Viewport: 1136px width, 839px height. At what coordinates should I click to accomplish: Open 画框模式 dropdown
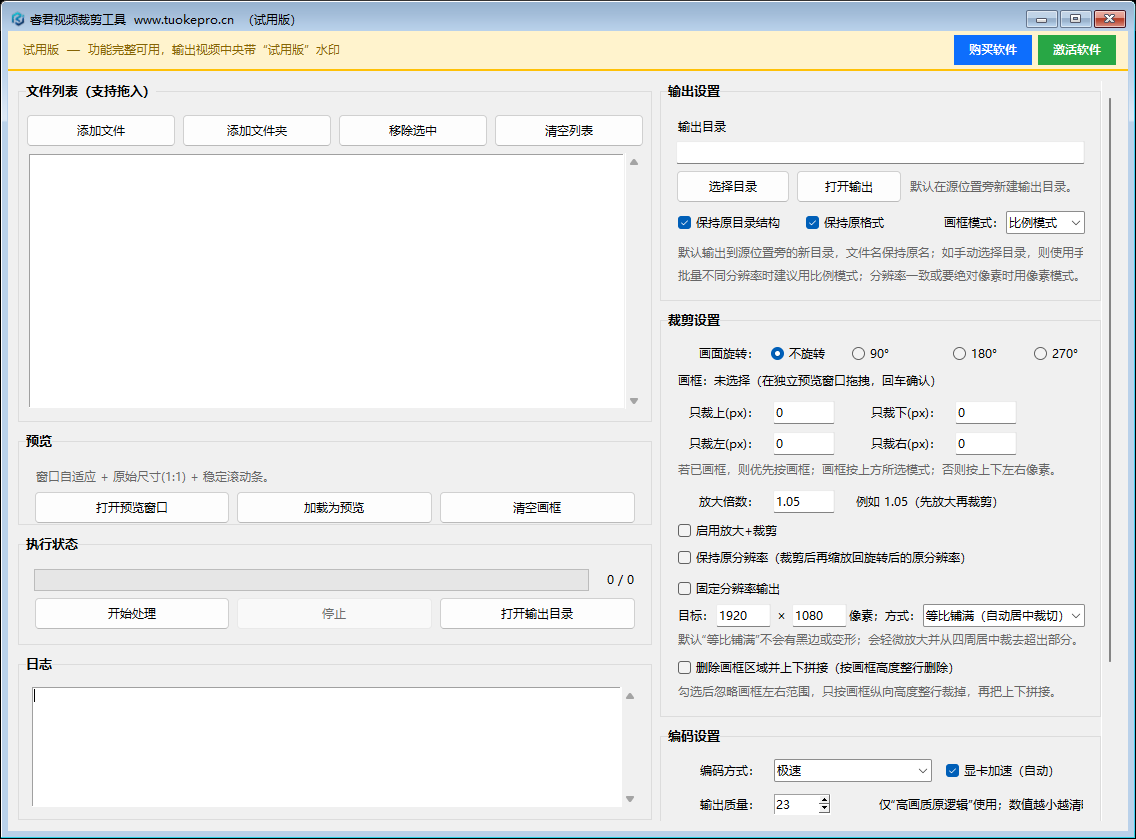[1045, 222]
